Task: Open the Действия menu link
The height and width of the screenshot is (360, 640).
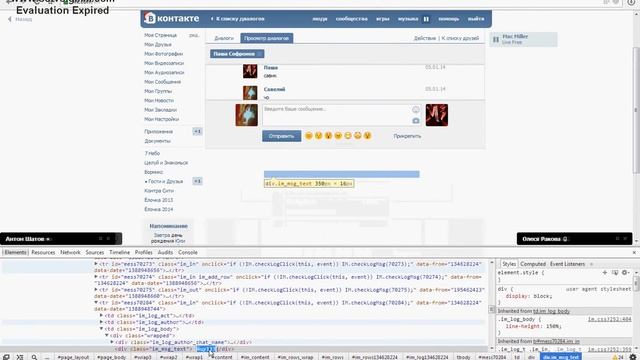Action: (x=425, y=38)
